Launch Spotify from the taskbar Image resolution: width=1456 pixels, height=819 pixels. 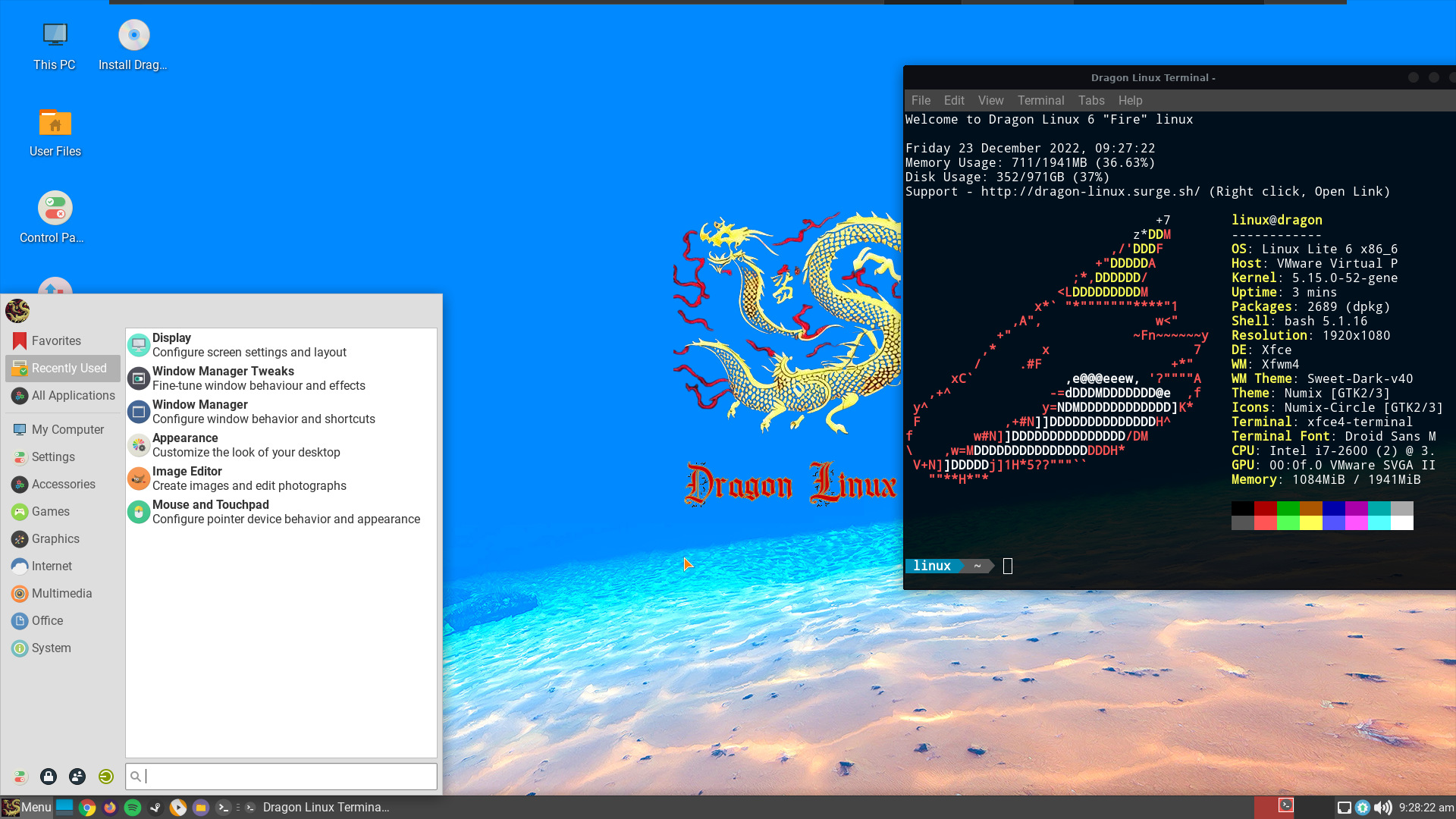pos(133,808)
